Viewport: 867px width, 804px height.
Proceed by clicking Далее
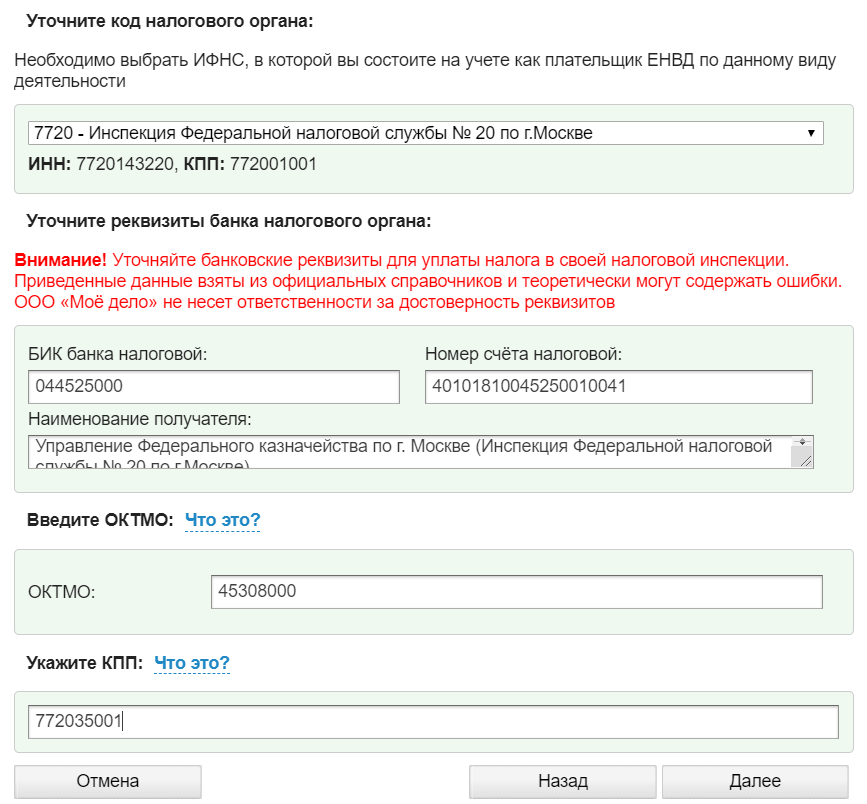[x=755, y=781]
